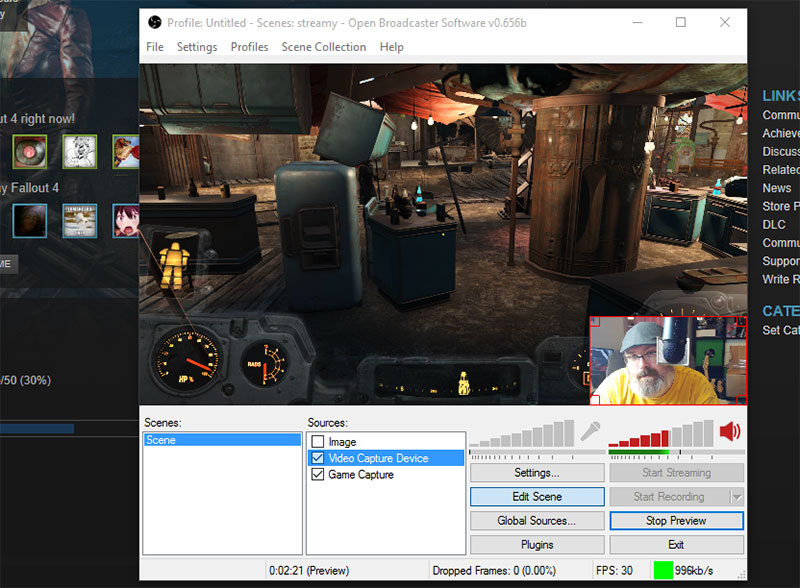Mute the red desktop speaker icon

pyautogui.click(x=730, y=432)
